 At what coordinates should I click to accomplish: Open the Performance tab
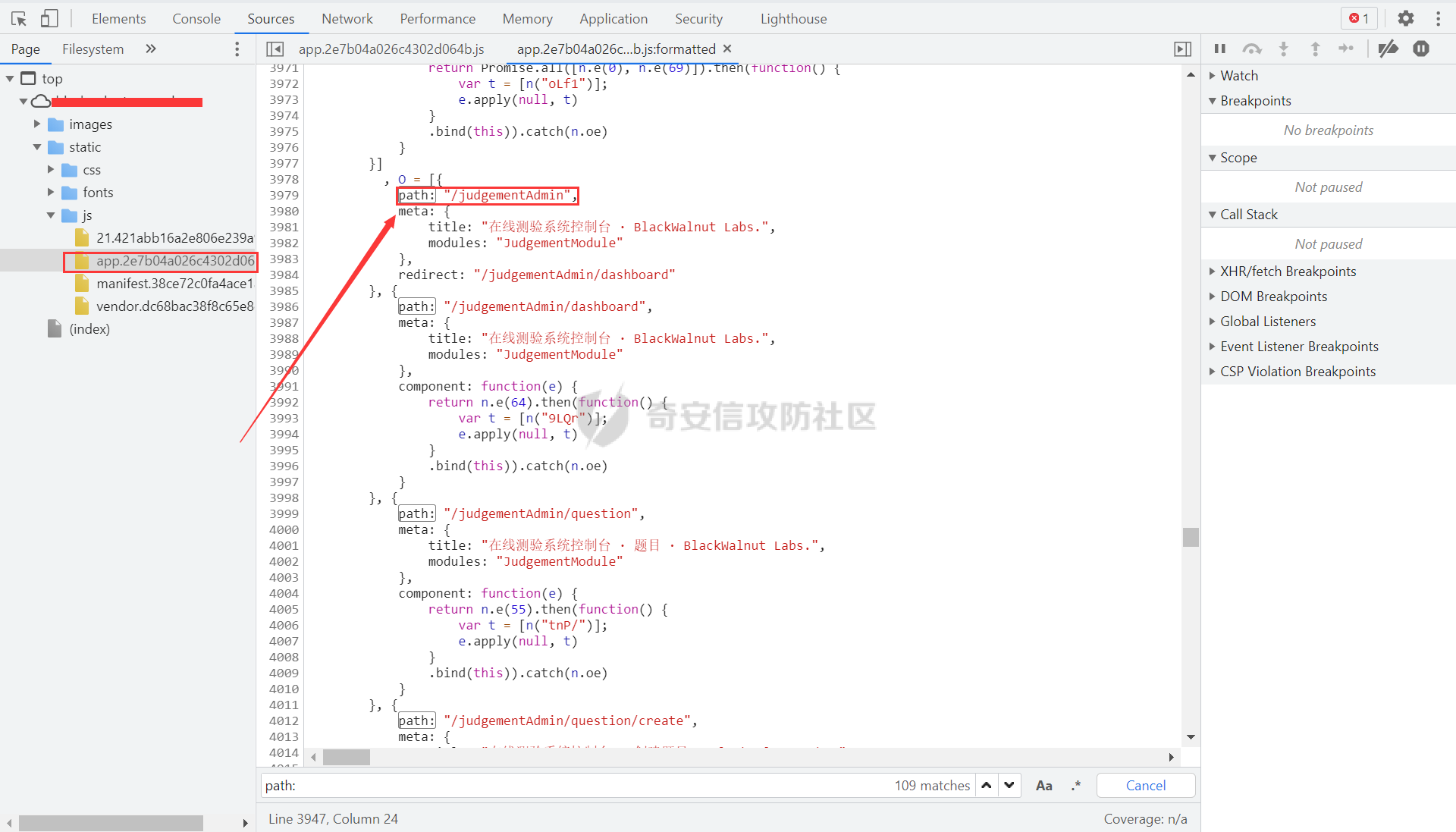438,18
